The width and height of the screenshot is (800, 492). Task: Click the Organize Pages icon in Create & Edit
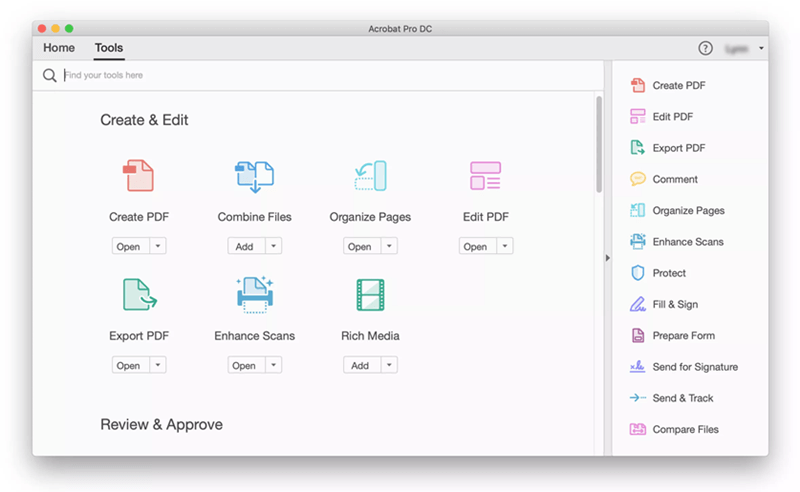point(370,176)
